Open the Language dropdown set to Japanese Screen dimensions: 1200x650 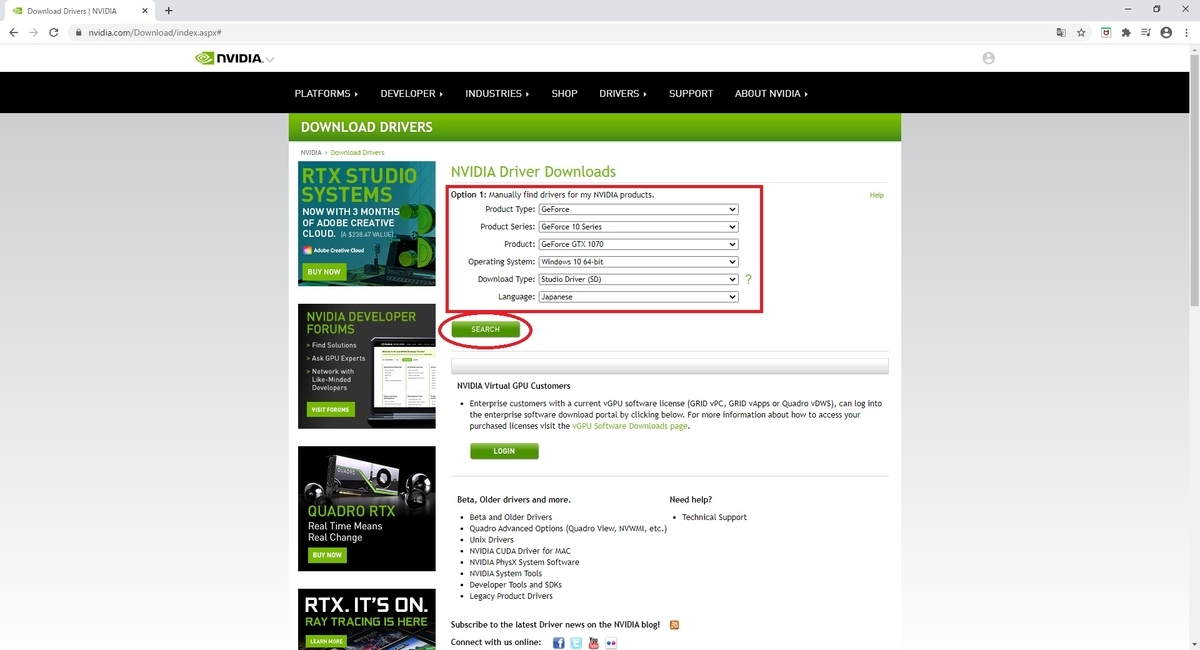coord(638,297)
